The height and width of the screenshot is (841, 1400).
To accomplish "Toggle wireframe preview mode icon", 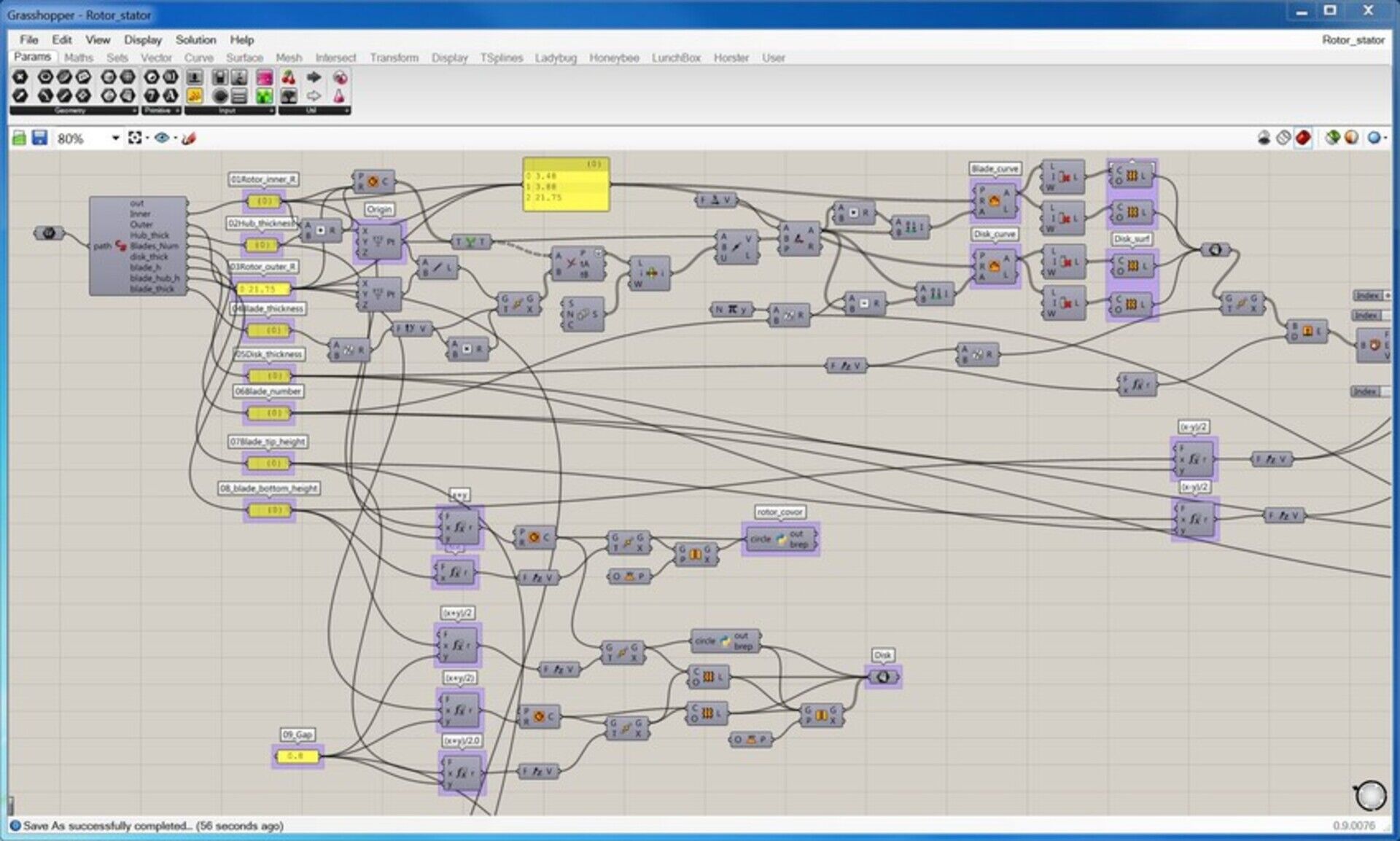I will 1283,138.
